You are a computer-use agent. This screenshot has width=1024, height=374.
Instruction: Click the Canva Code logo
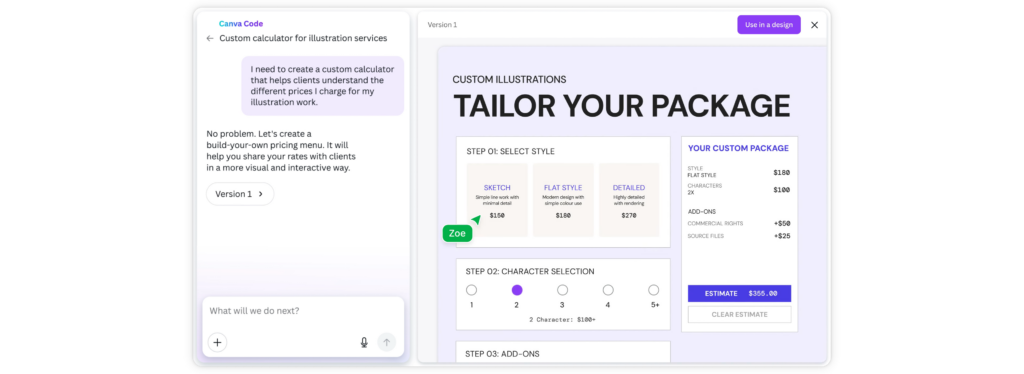pyautogui.click(x=241, y=23)
